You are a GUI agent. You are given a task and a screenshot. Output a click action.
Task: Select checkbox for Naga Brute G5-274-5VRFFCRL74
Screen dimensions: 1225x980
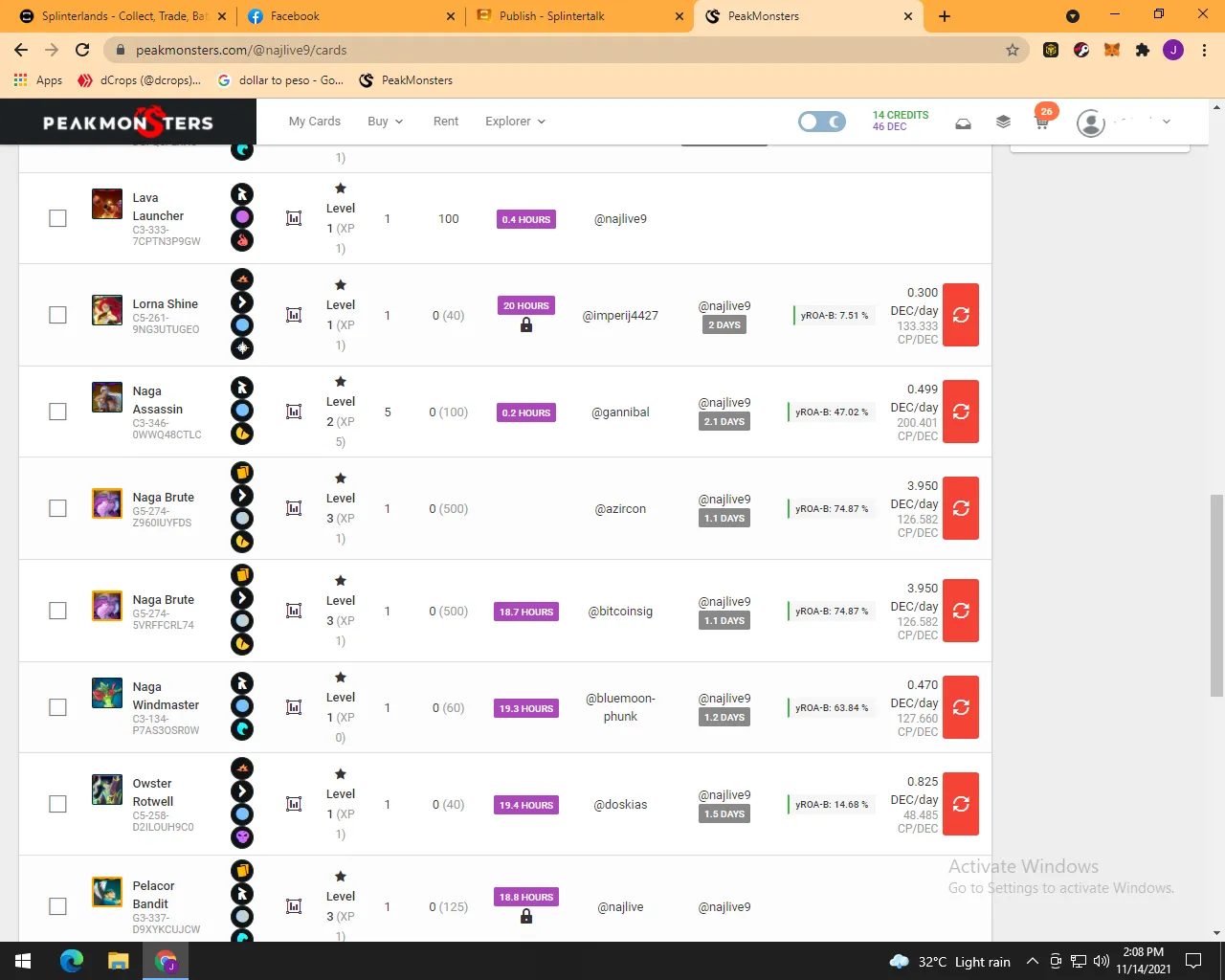(57, 611)
